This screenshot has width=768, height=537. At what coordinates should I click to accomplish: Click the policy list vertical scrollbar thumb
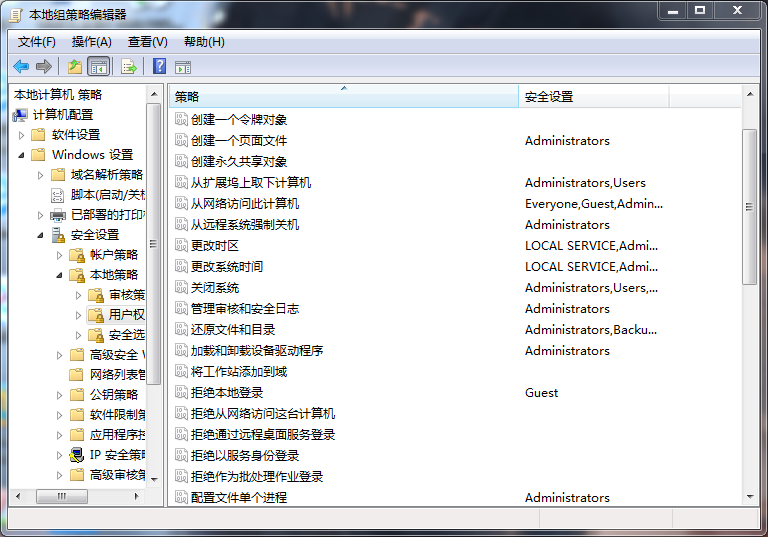tap(749, 207)
